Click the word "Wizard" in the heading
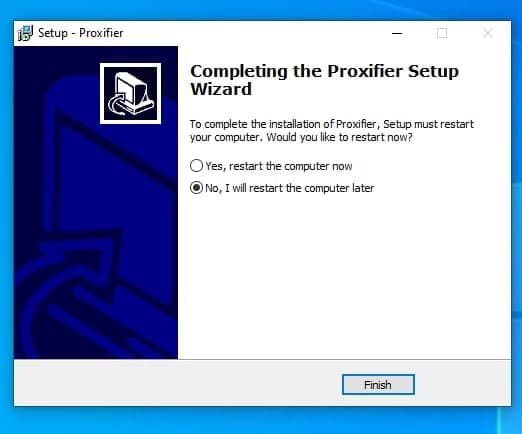This screenshot has width=522, height=434. [x=221, y=89]
